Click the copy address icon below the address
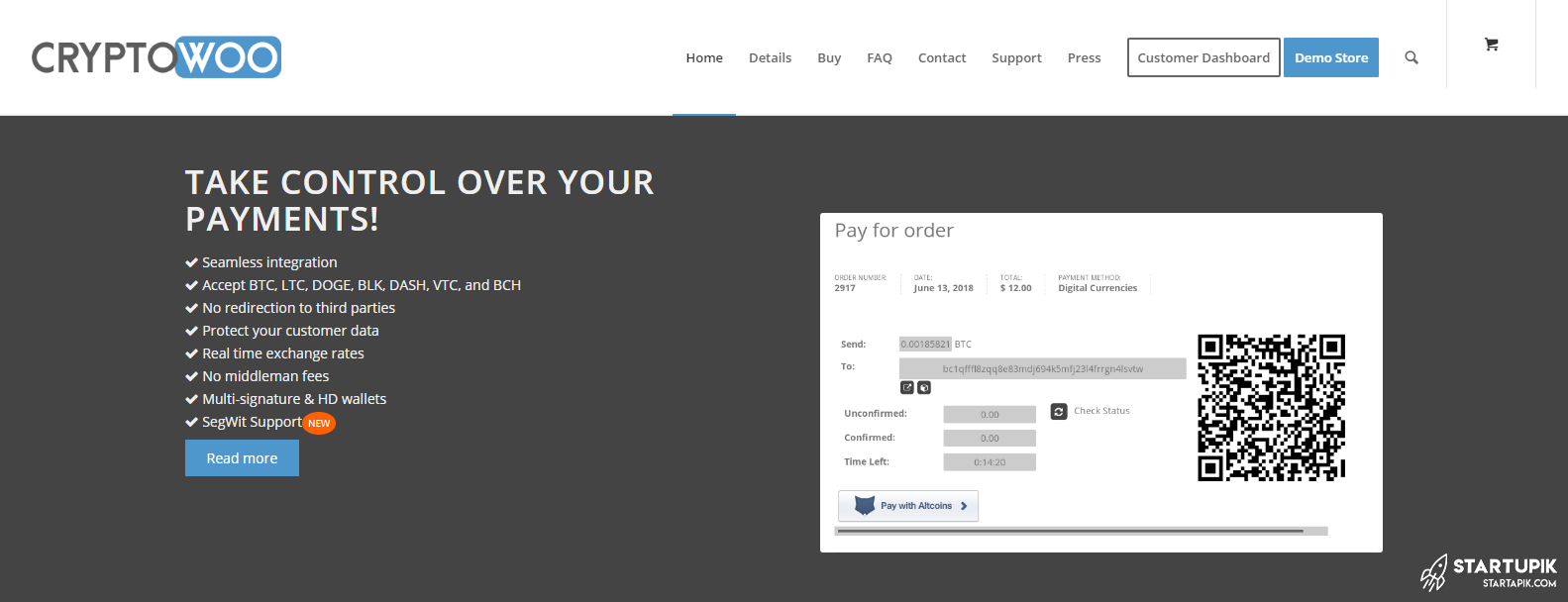The height and width of the screenshot is (602, 1568). (924, 388)
